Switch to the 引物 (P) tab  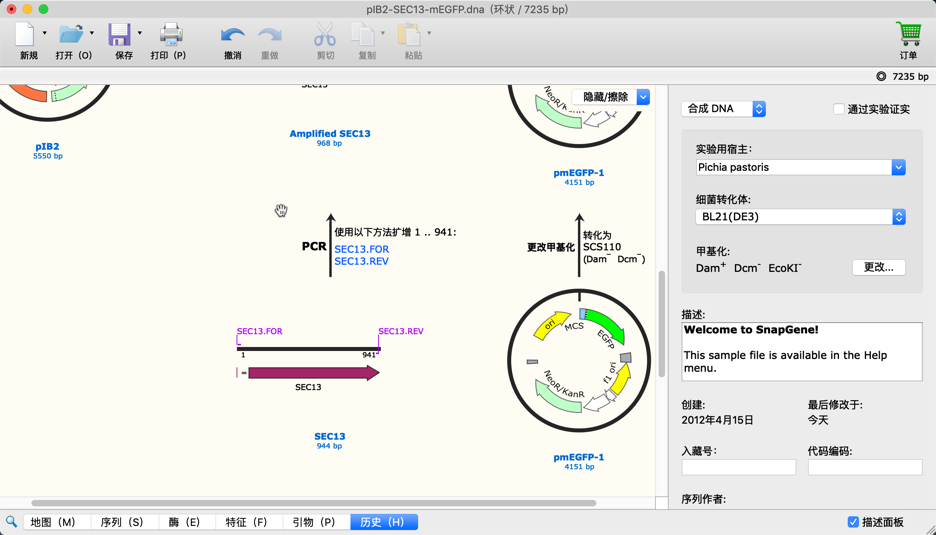pyautogui.click(x=314, y=522)
